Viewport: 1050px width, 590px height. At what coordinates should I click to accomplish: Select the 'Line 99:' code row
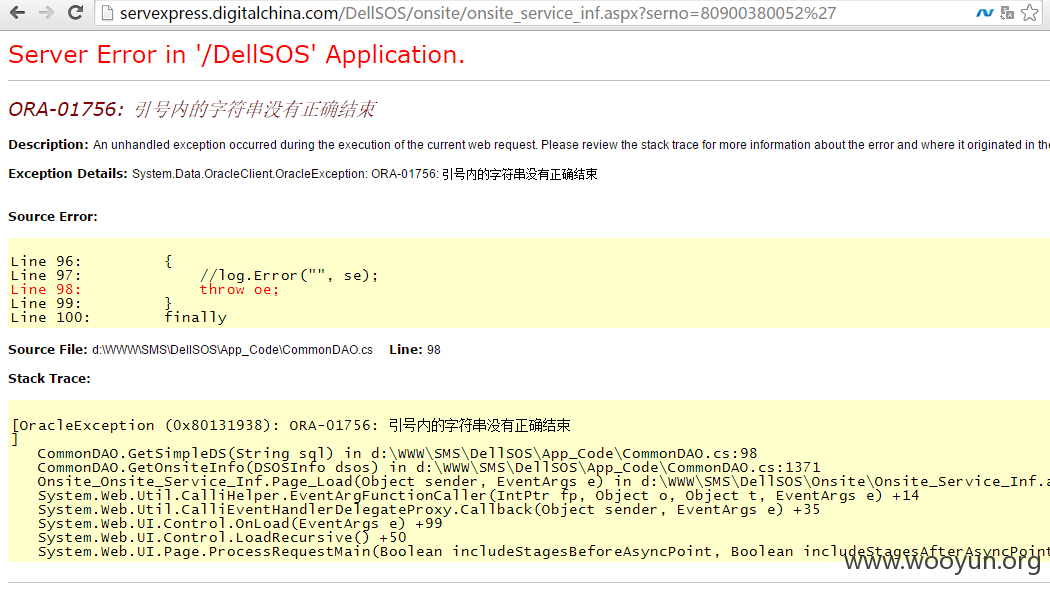pos(92,303)
